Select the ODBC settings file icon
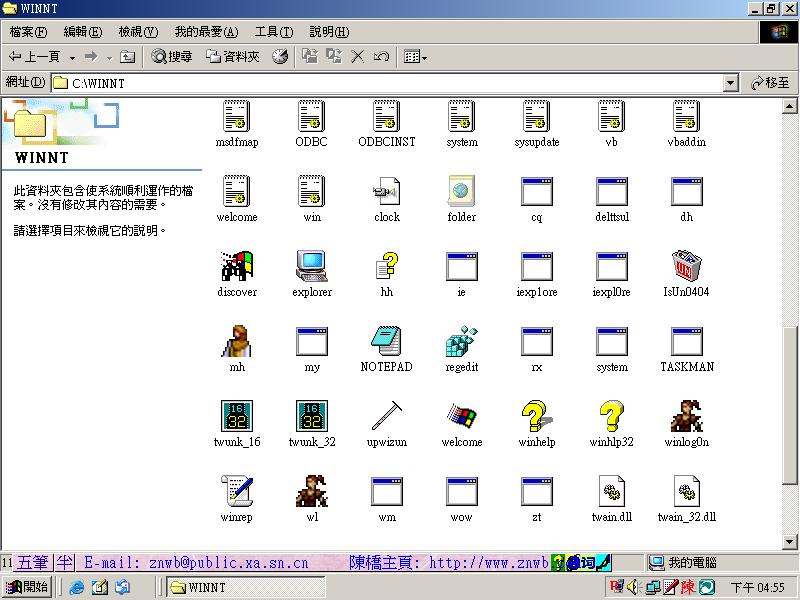This screenshot has width=800, height=600. click(x=311, y=116)
